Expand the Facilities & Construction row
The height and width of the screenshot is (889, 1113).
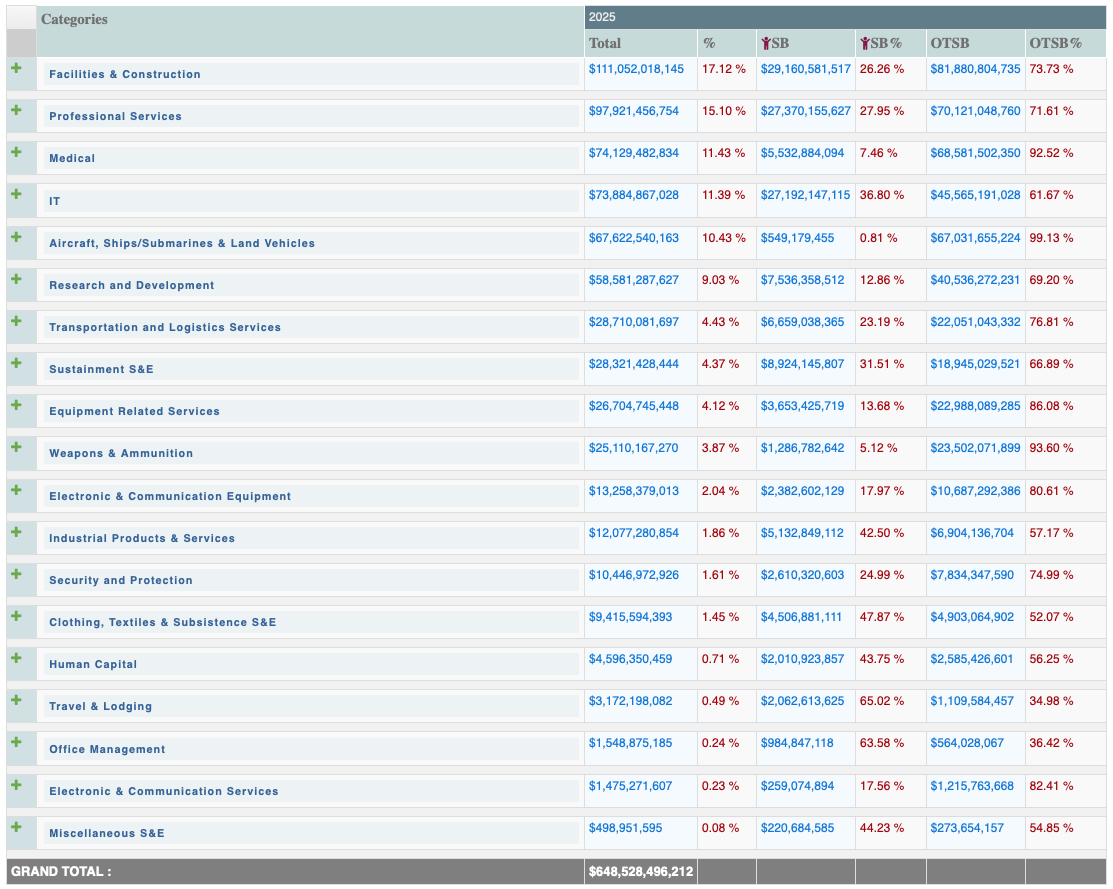coord(16,68)
